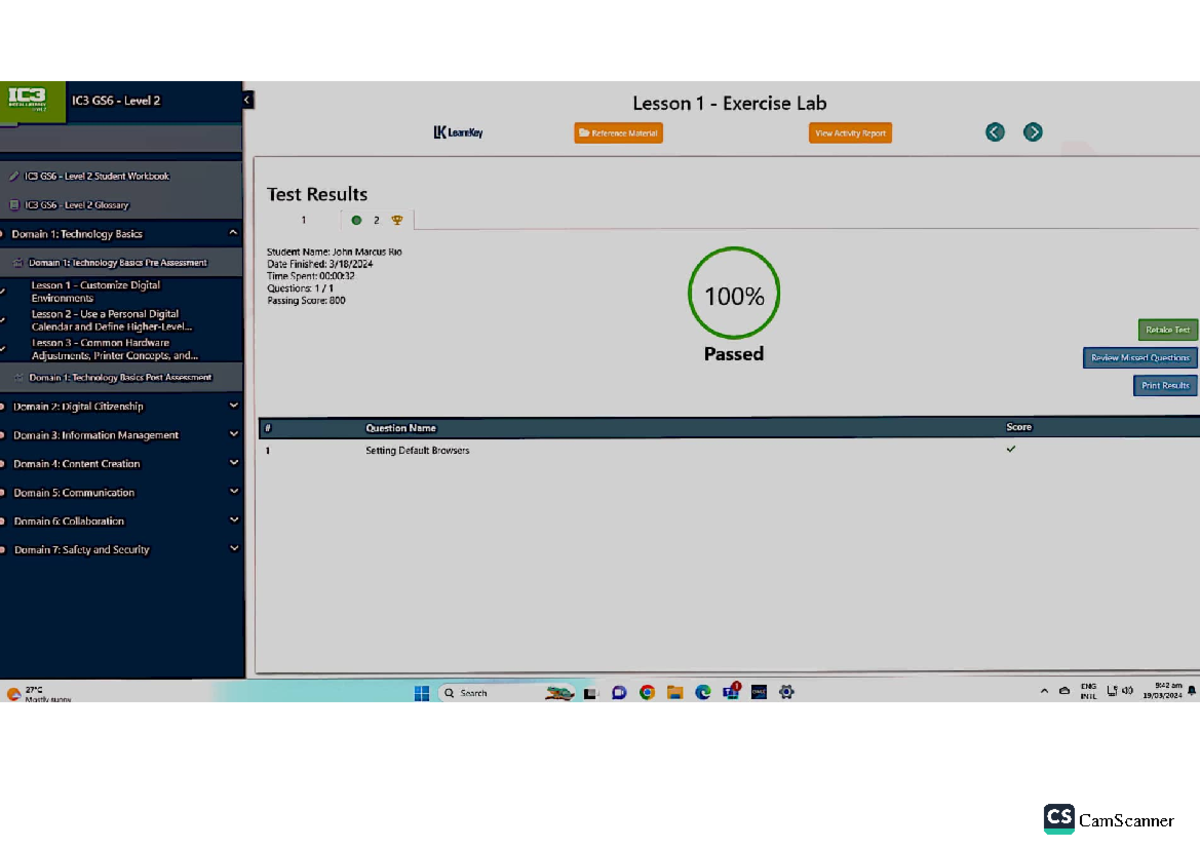The height and width of the screenshot is (848, 1200).
Task: Expand Domain 7: Safety and Security
Action: pos(233,549)
